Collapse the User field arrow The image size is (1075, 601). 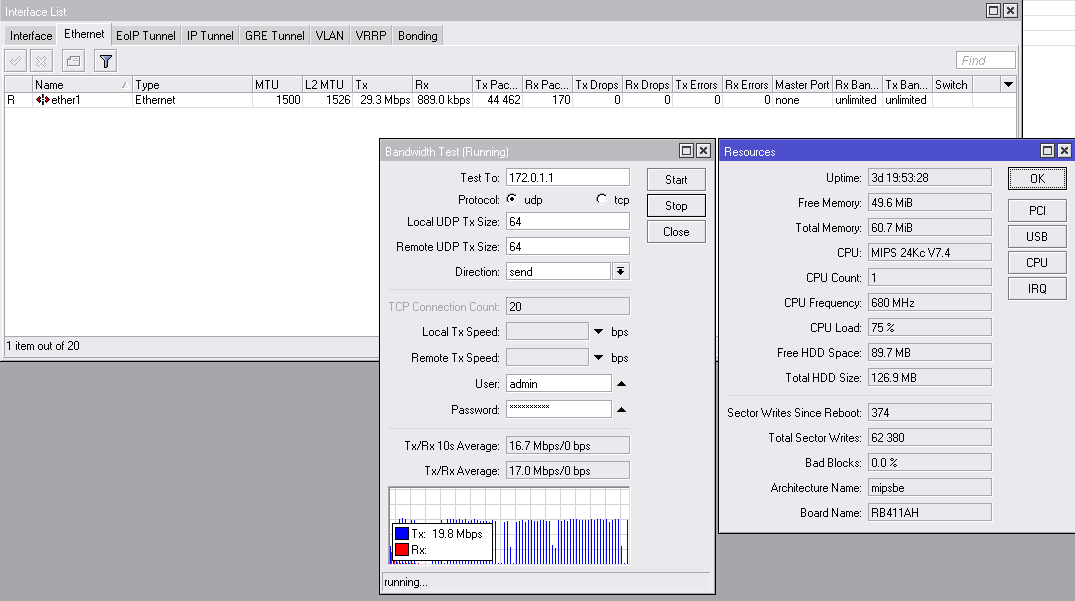621,384
